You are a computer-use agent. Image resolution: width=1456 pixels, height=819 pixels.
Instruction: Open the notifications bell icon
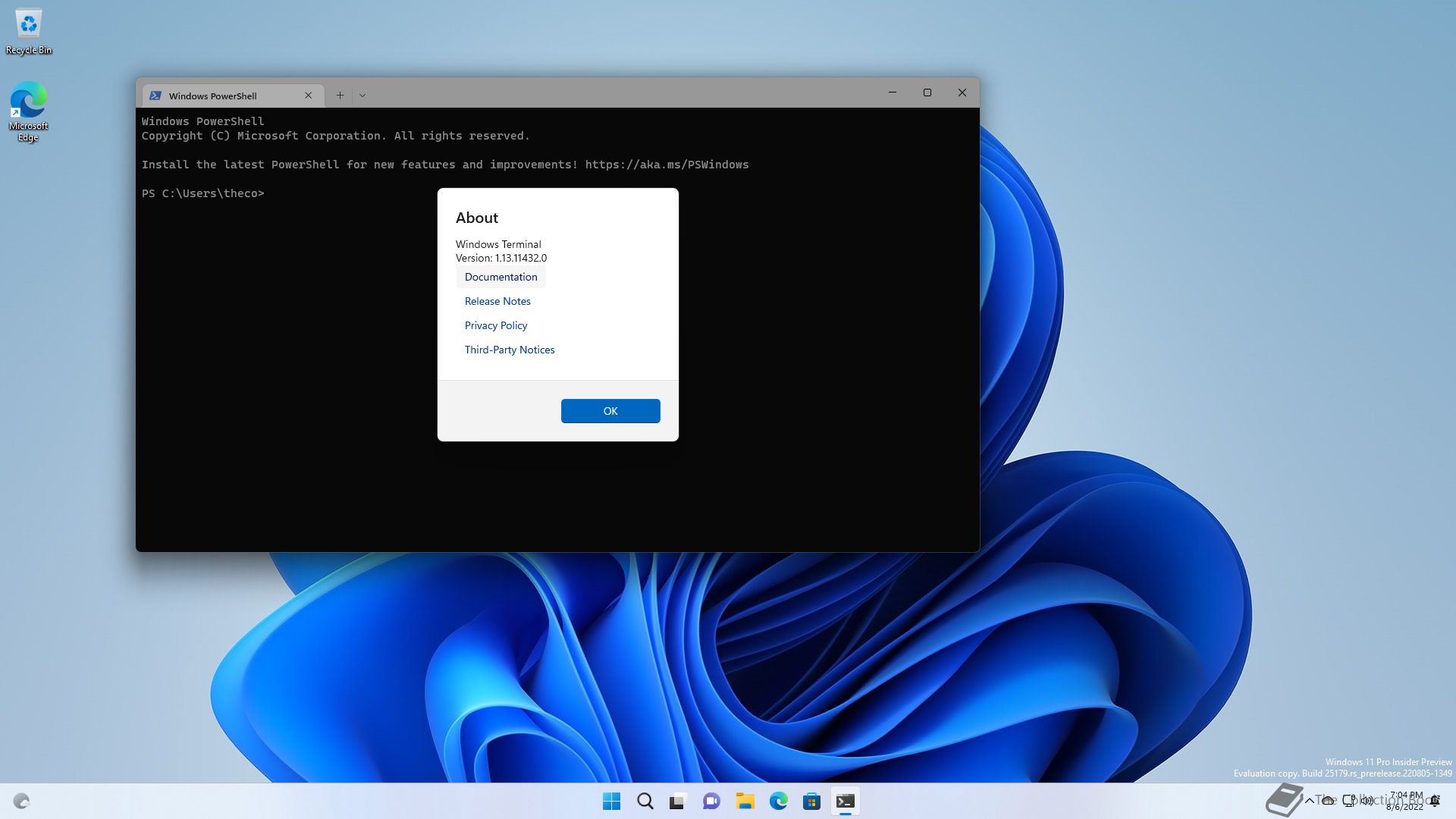pyautogui.click(x=1435, y=801)
